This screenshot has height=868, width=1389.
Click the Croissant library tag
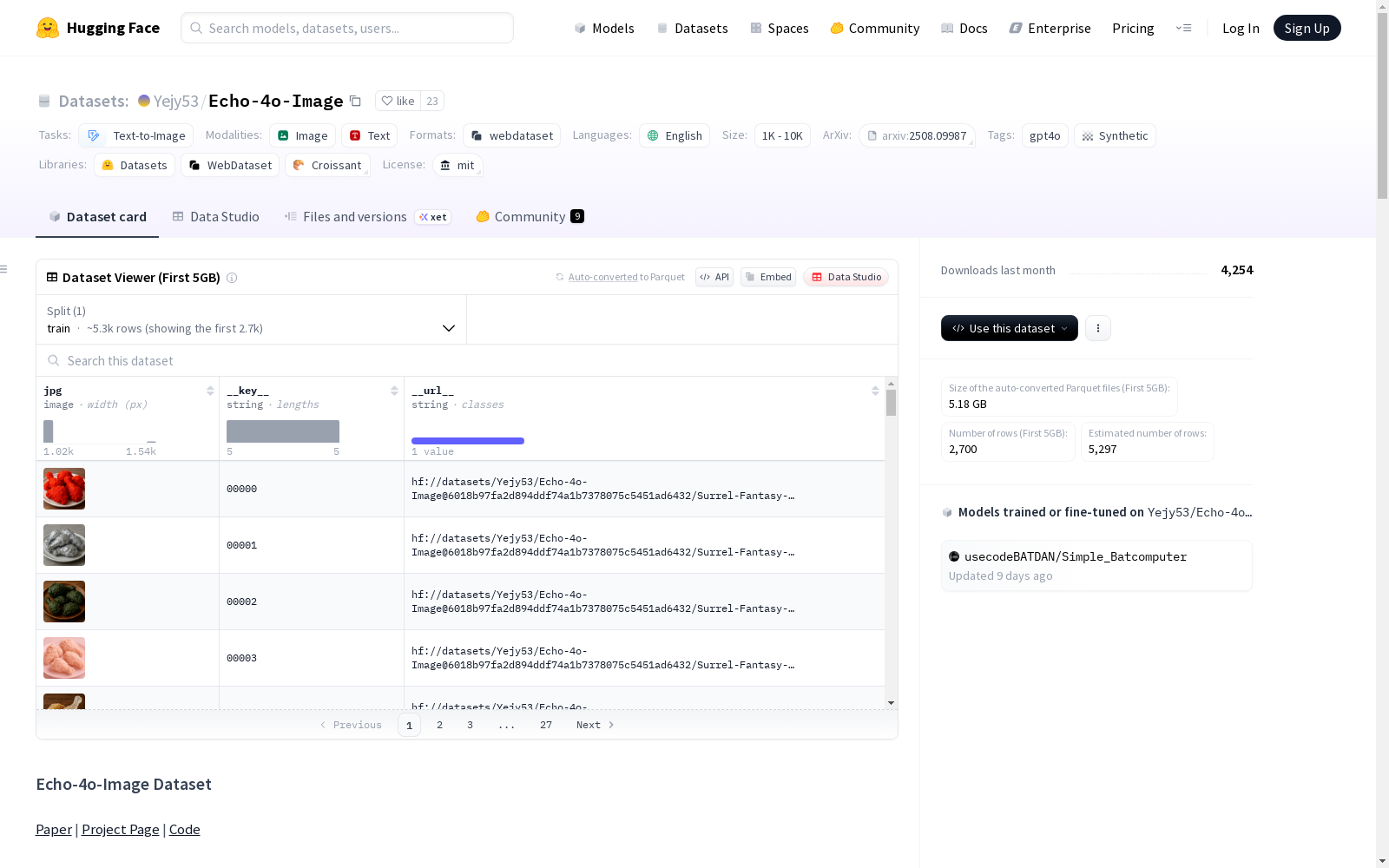click(327, 165)
